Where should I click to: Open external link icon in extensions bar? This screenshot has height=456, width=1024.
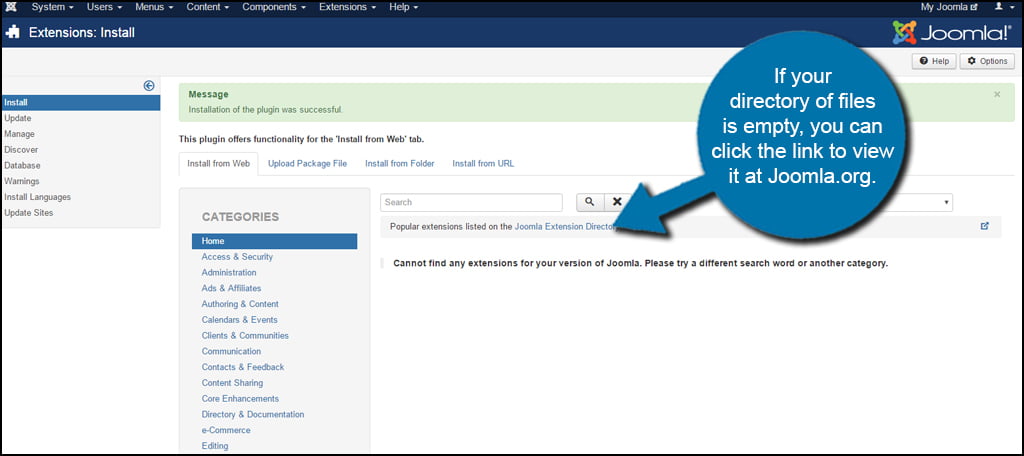click(x=985, y=226)
